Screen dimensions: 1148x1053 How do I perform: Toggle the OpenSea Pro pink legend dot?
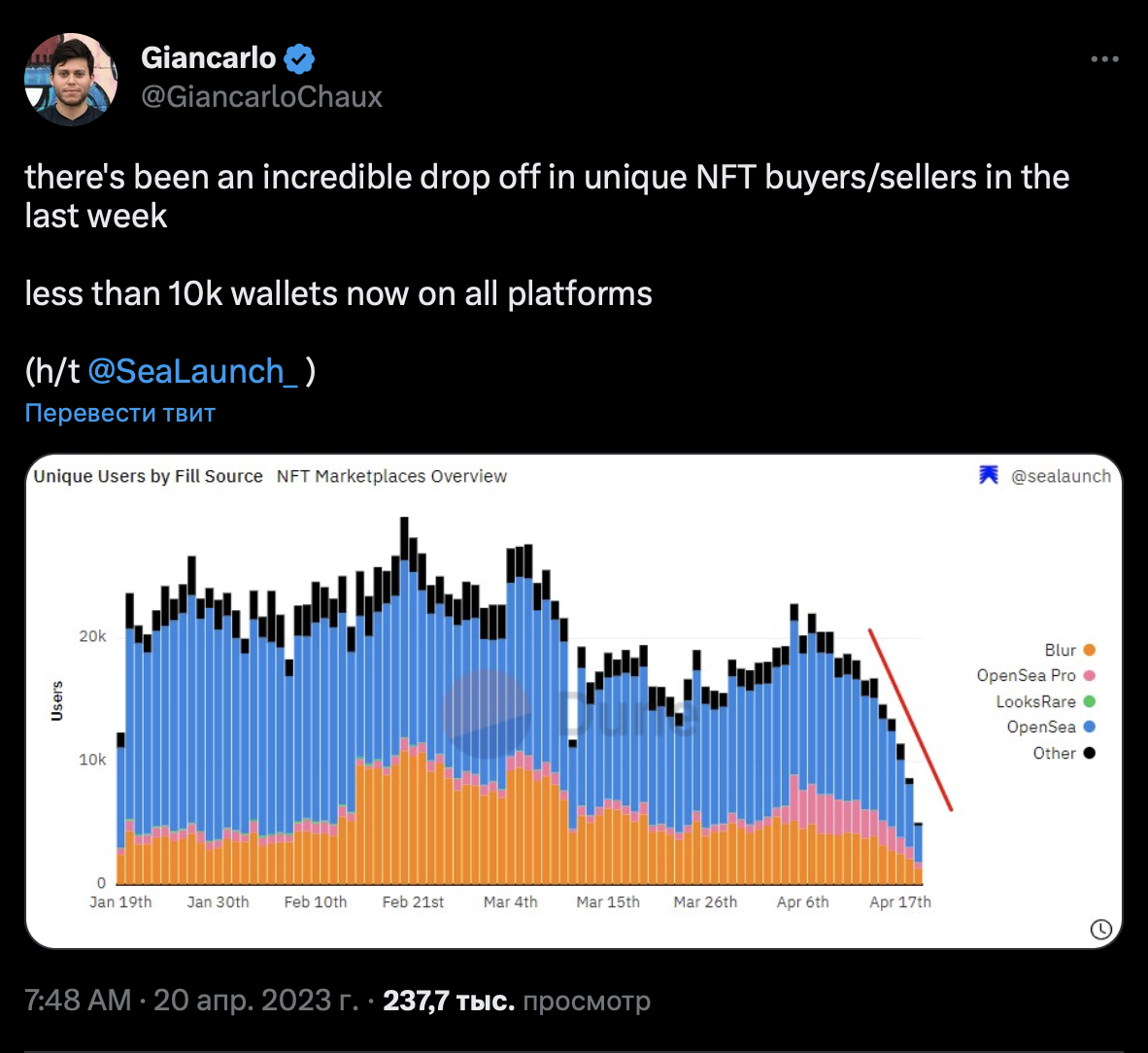coord(1090,676)
